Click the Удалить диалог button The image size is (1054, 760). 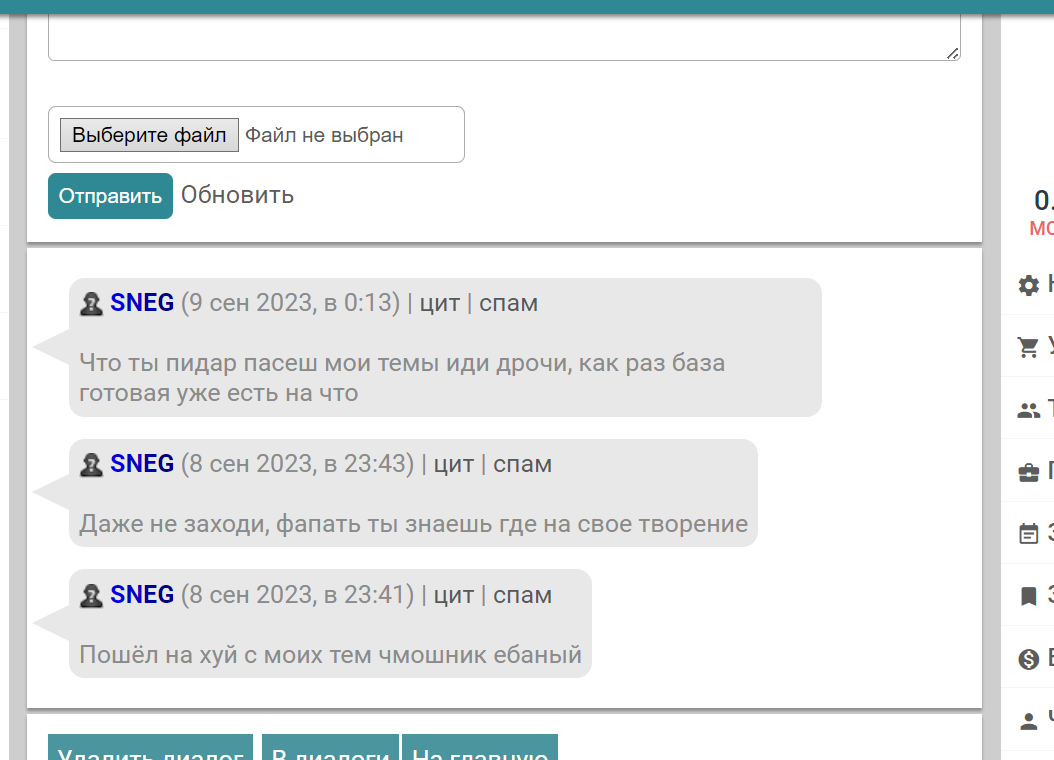click(151, 750)
